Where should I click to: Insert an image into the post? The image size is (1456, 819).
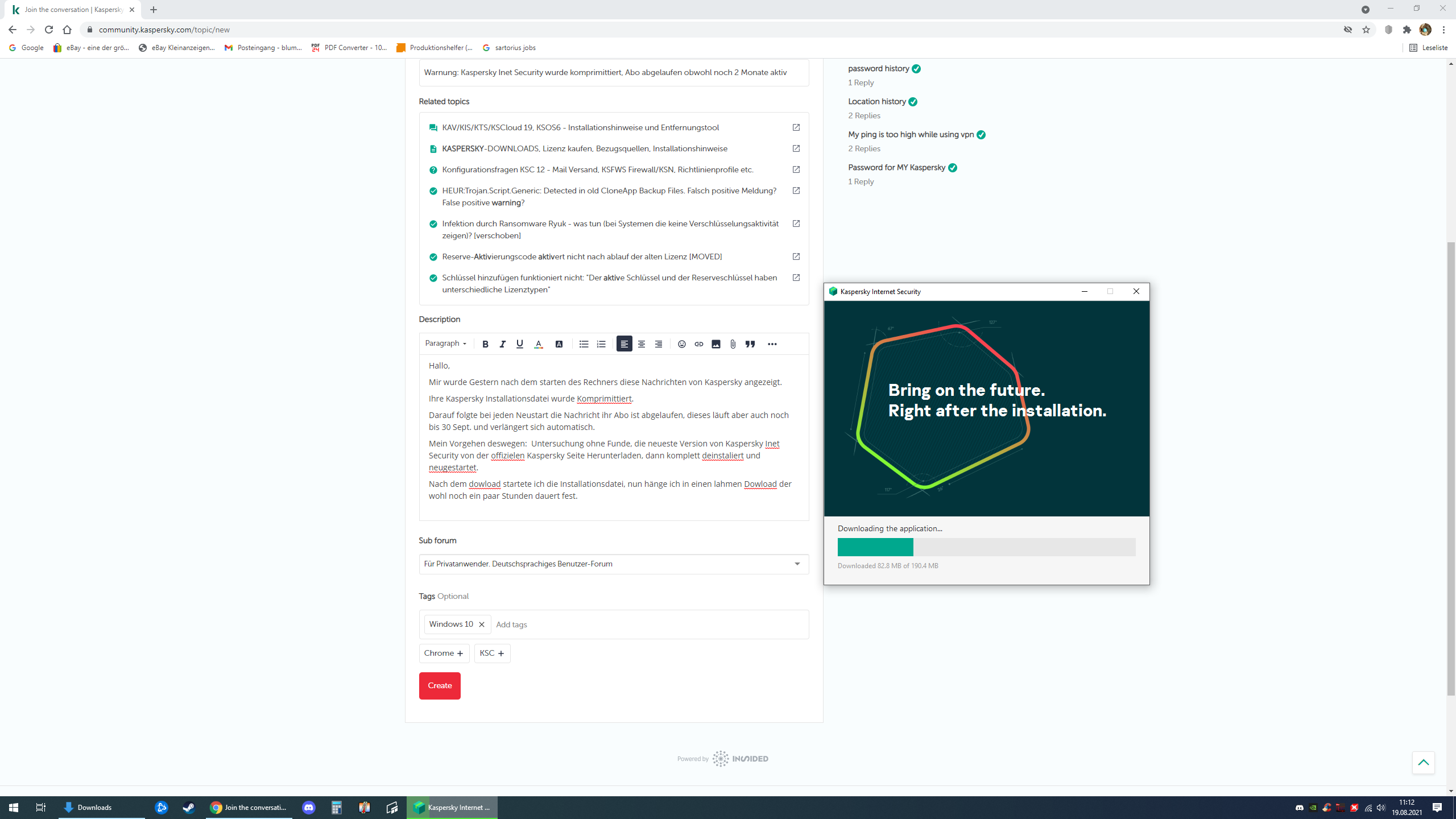715,344
